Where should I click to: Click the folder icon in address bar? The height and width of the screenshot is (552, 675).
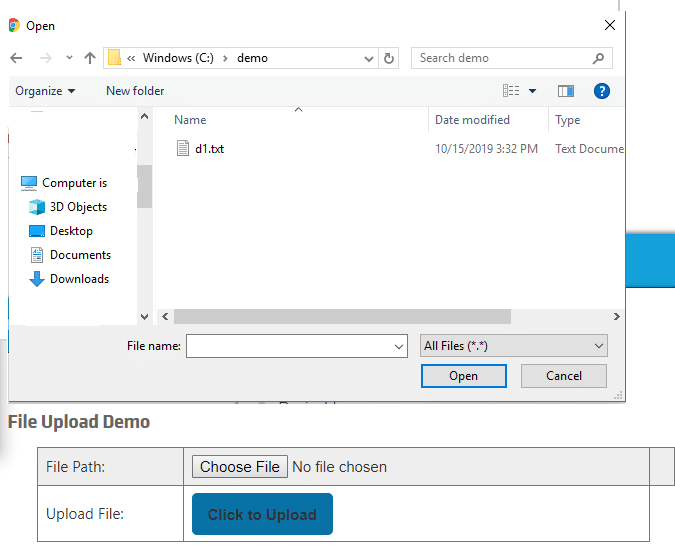114,58
